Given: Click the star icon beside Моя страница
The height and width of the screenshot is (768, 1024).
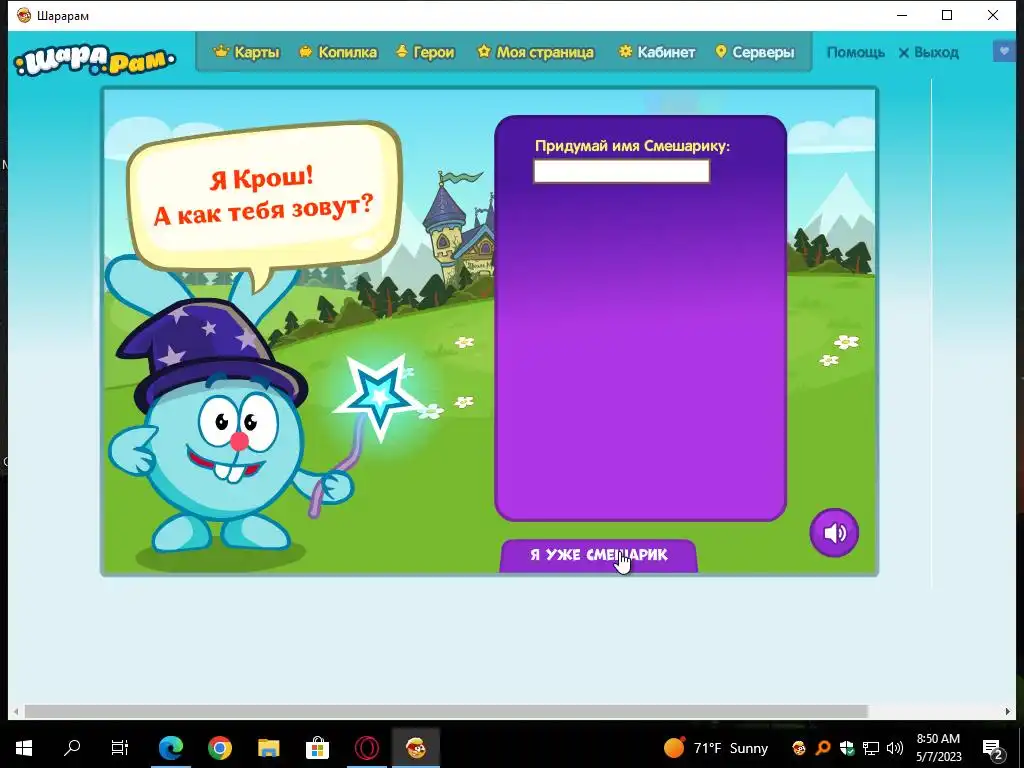Looking at the screenshot, I should pyautogui.click(x=483, y=51).
